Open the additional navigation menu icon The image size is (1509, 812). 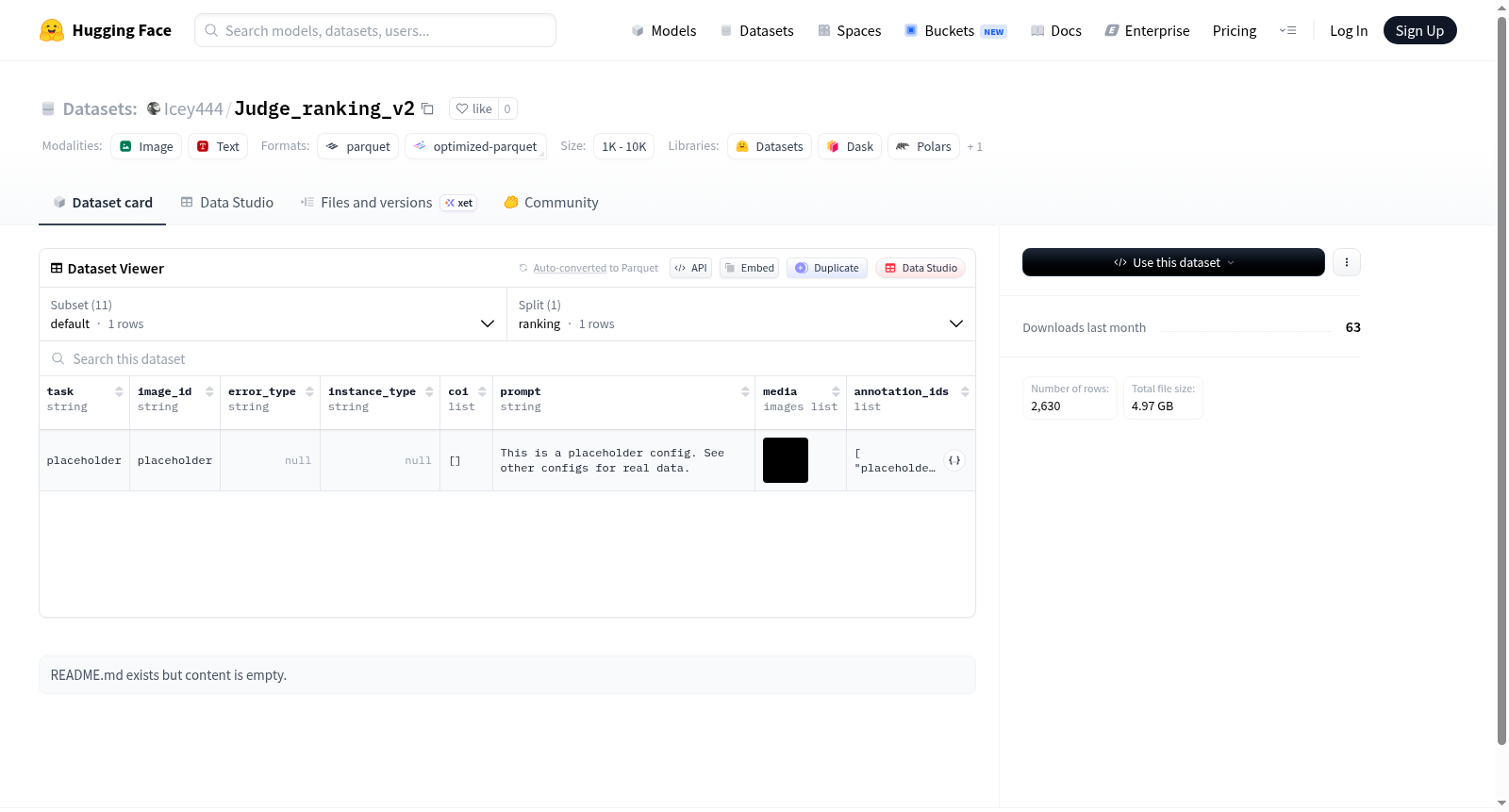pyautogui.click(x=1287, y=30)
